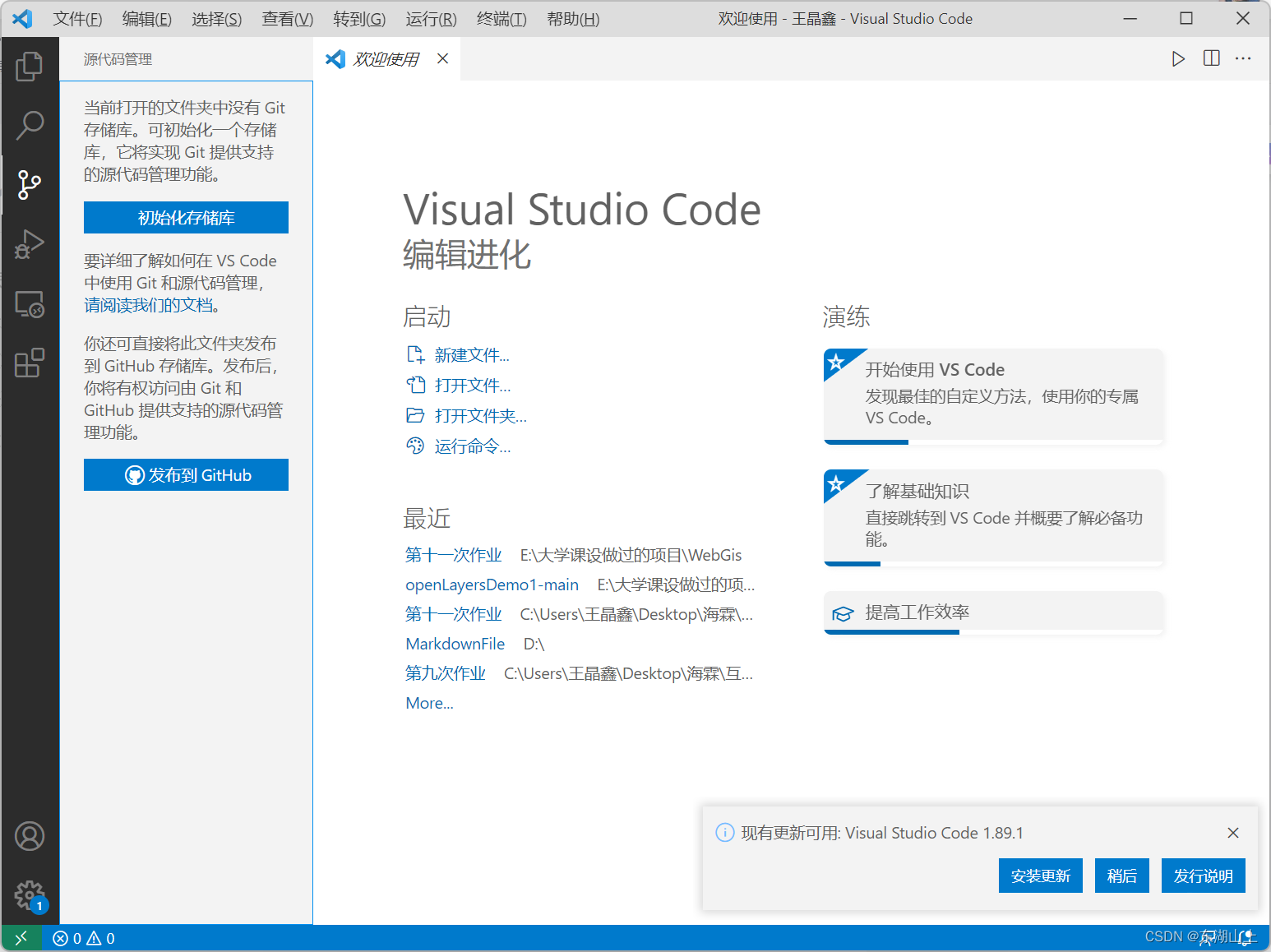Viewport: 1271px width, 952px height.
Task: Close the 欢迎使用 tab
Action: (442, 58)
